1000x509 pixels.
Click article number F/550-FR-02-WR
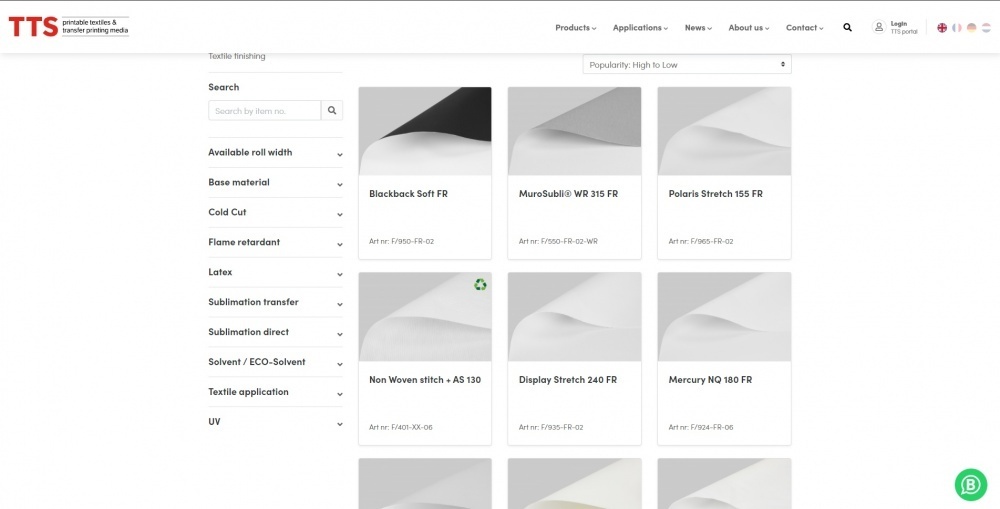click(558, 242)
